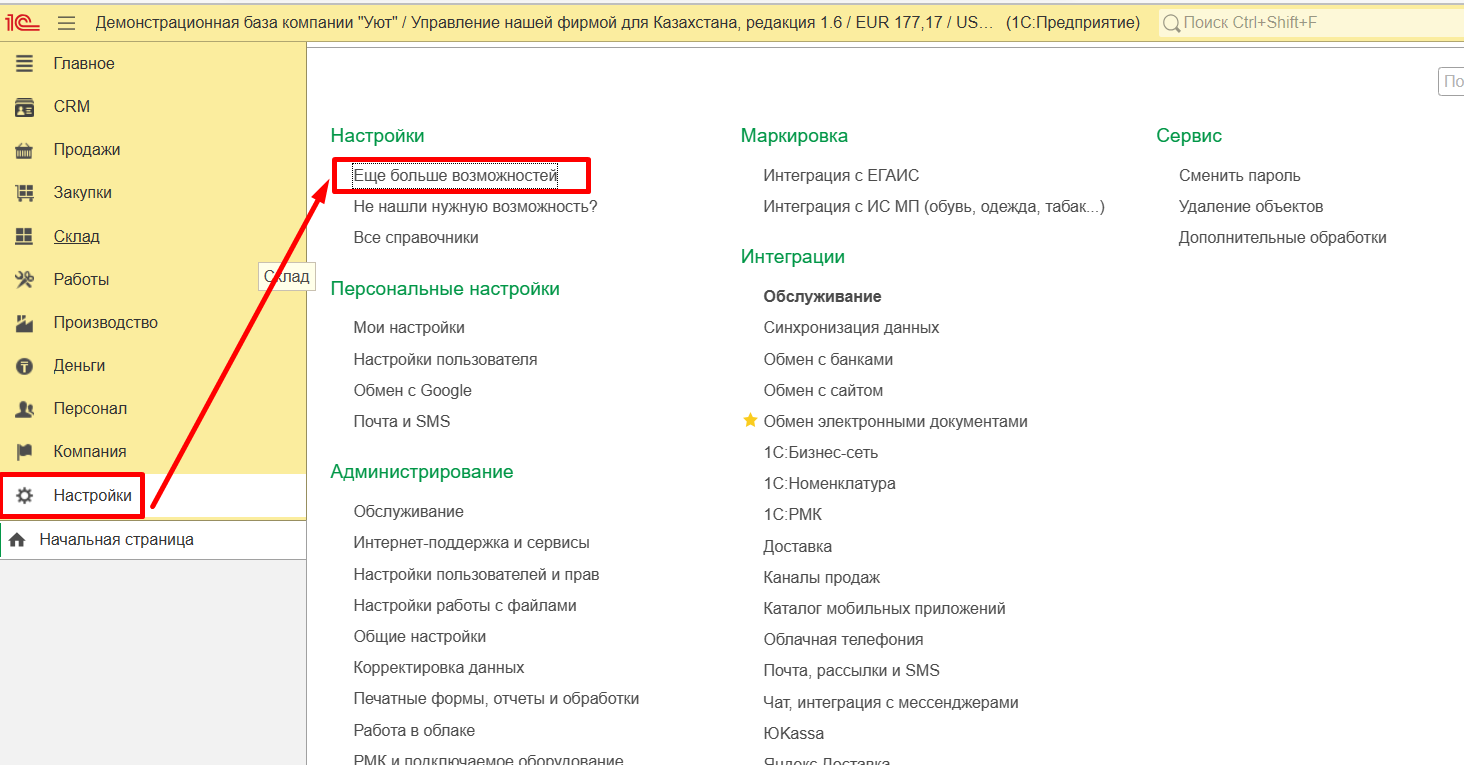
Task: Open Чат, интеграция с мессенджерами
Action: (890, 703)
